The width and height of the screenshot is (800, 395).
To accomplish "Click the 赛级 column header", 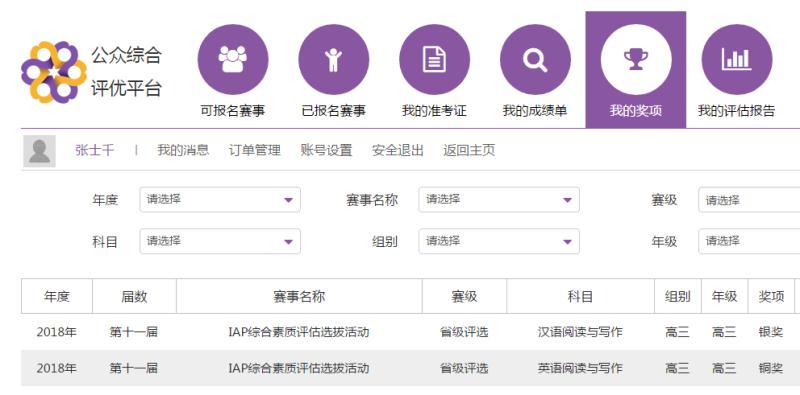I will click(464, 297).
